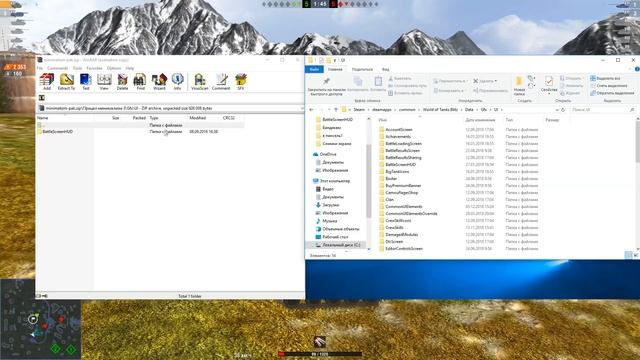Click the Extract To icon in WinRAR
The image size is (640, 360).
pos(66,82)
